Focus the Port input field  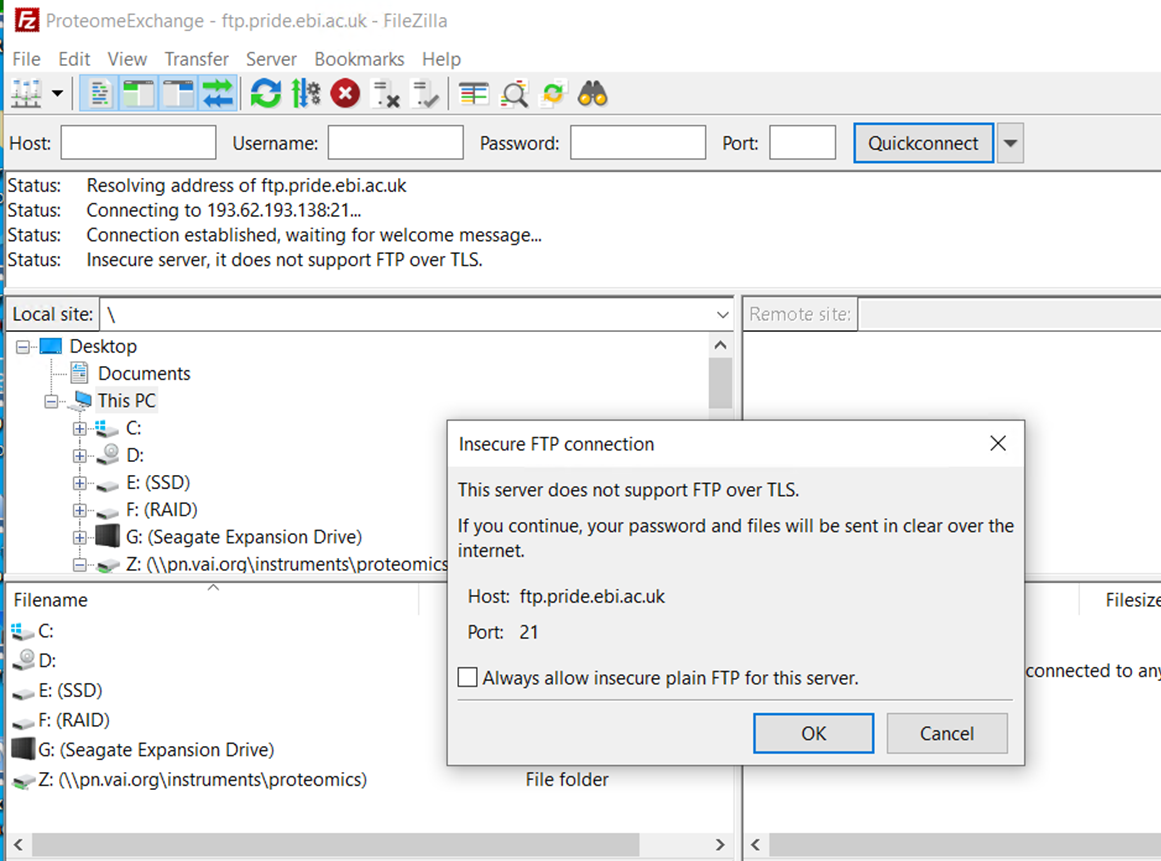click(803, 143)
